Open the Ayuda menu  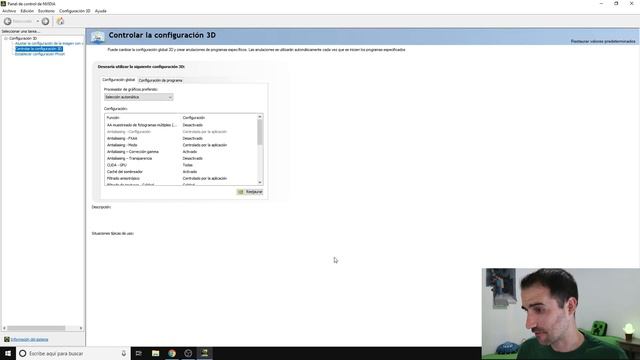pyautogui.click(x=100, y=11)
